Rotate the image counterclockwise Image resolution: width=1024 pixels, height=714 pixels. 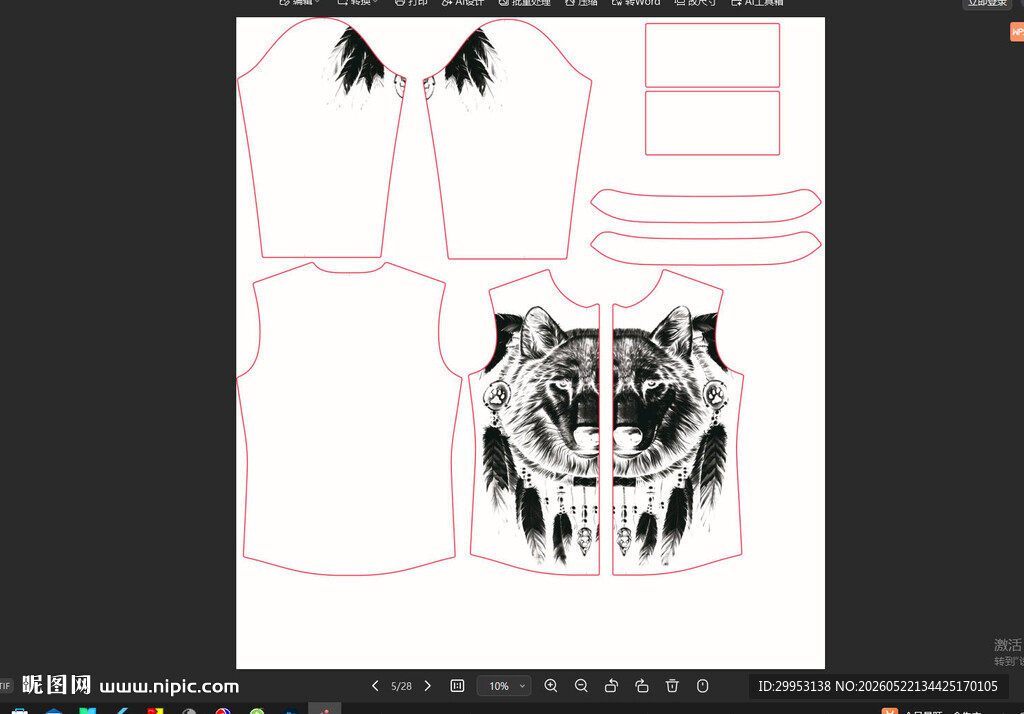[x=611, y=686]
